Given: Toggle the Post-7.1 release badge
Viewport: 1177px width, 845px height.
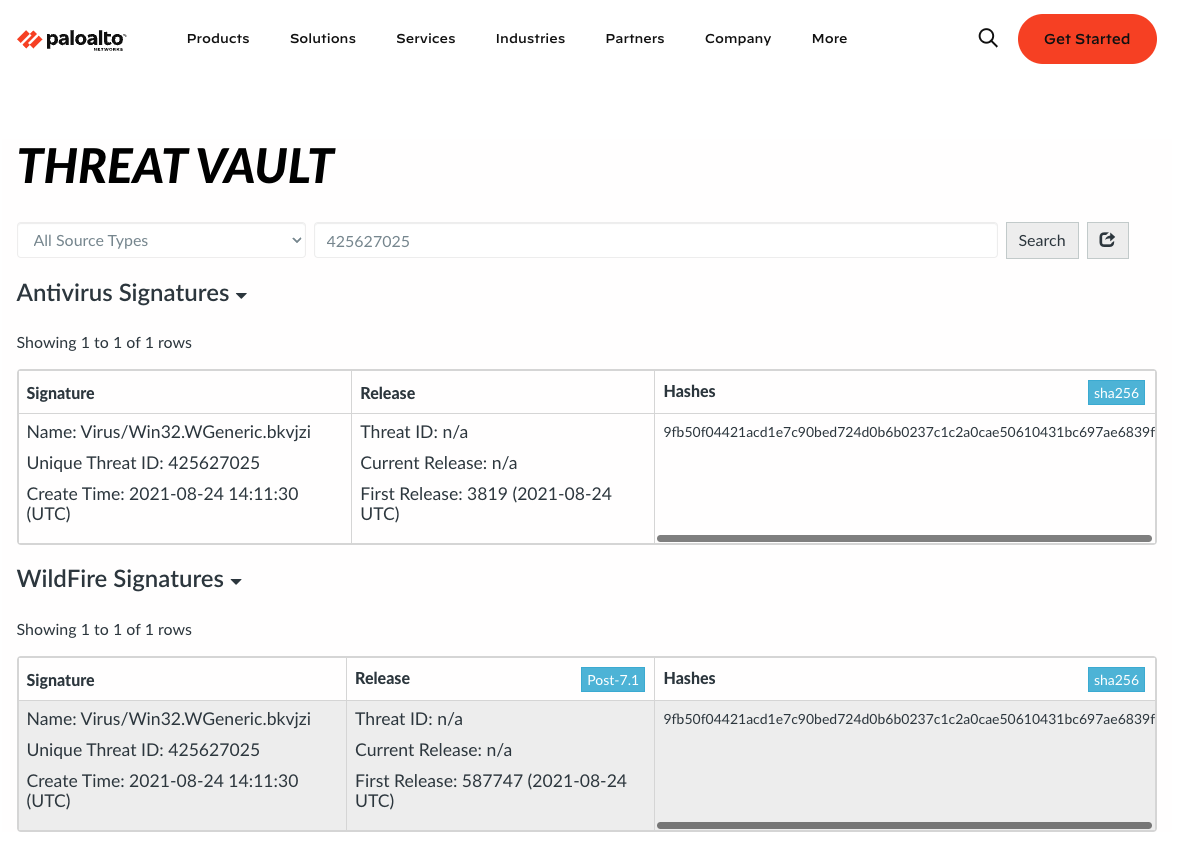Looking at the screenshot, I should pyautogui.click(x=614, y=680).
